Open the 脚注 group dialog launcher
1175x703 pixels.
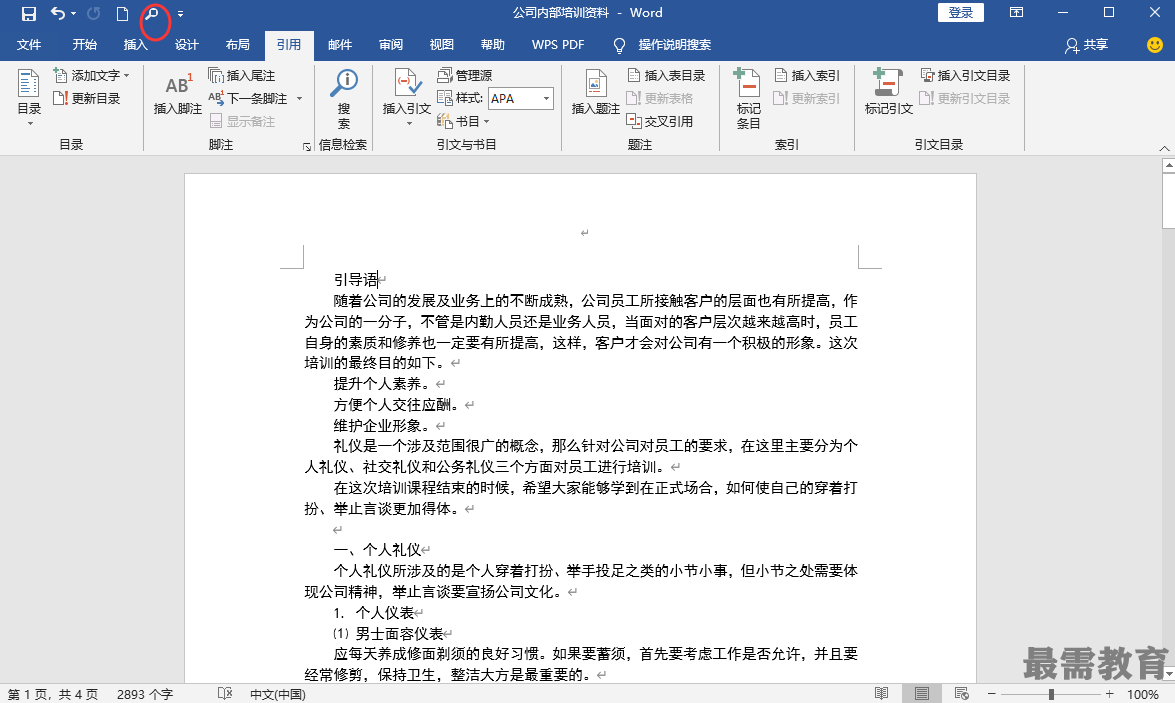(x=306, y=147)
